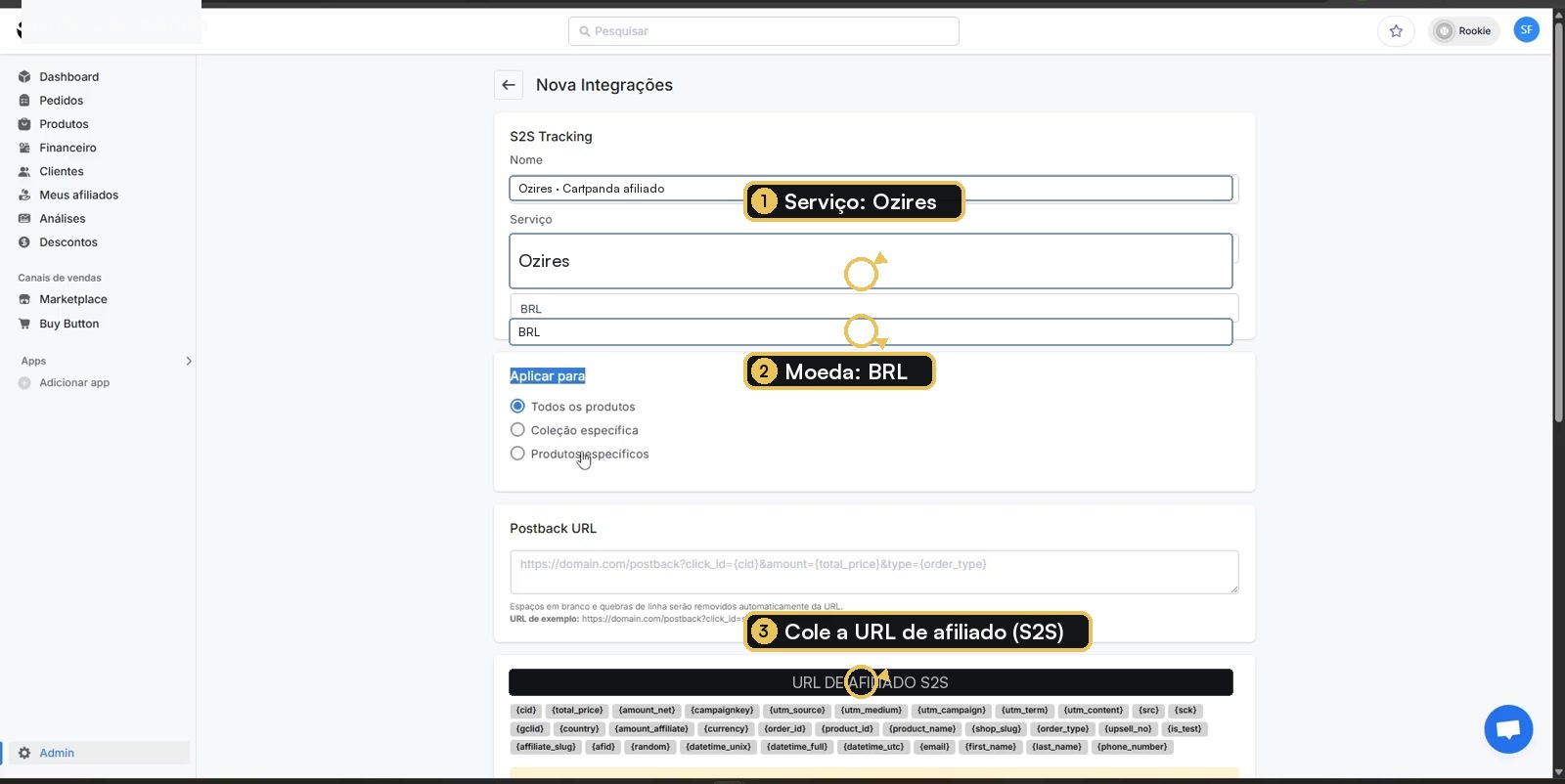Image resolution: width=1565 pixels, height=784 pixels.
Task: Insert the {email} variable tag
Action: [934, 747]
